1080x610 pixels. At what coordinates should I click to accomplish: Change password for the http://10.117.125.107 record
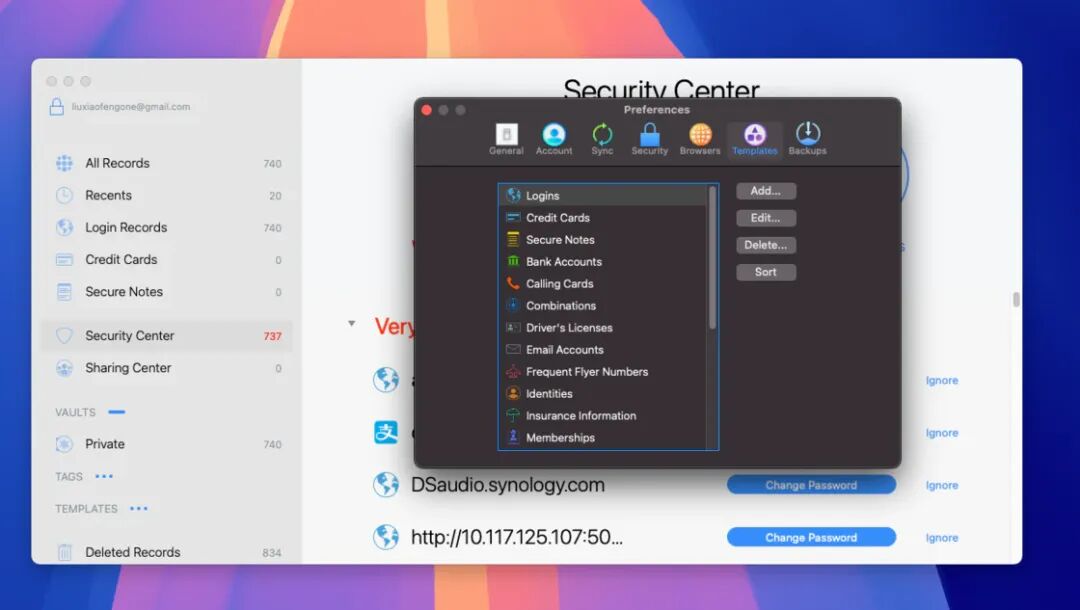tap(811, 538)
